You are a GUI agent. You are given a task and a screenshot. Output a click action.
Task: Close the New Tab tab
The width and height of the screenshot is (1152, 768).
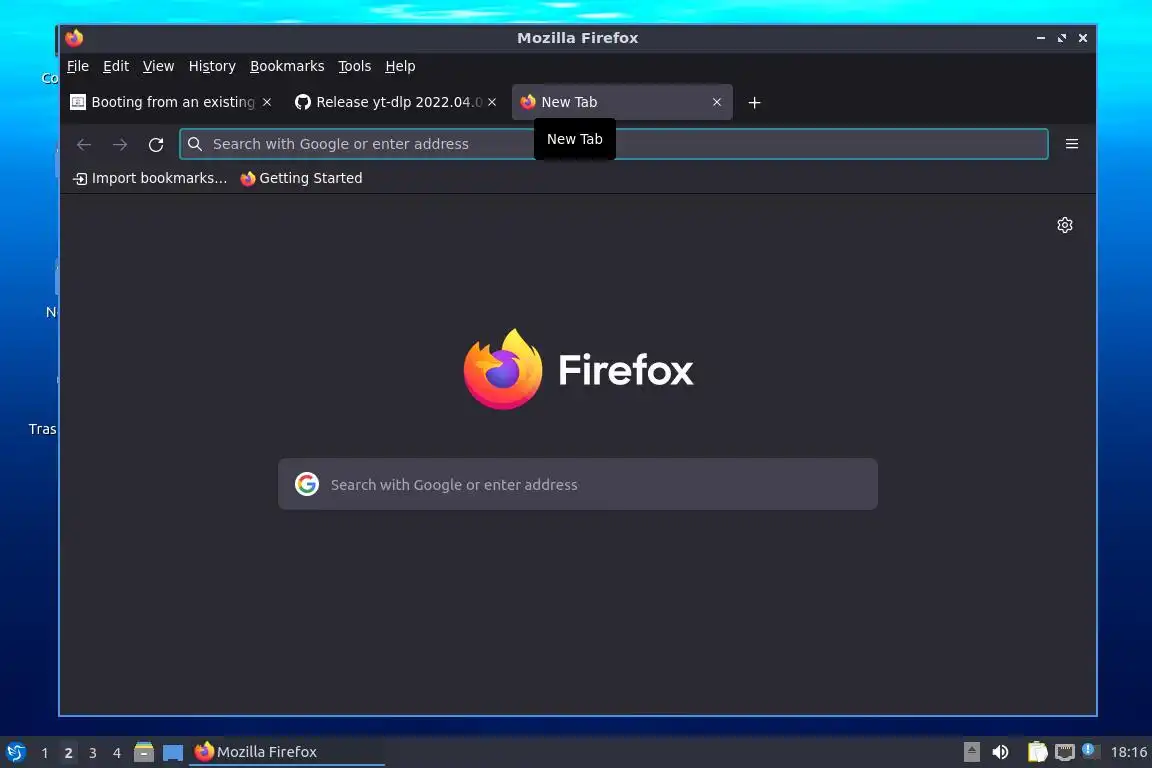tap(717, 102)
